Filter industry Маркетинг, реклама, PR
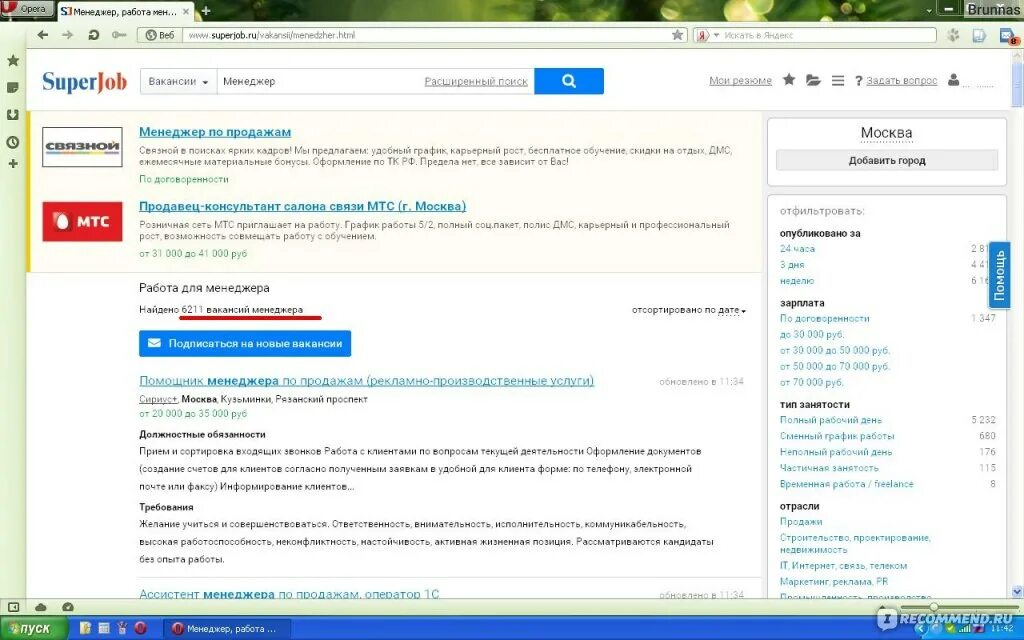The height and width of the screenshot is (640, 1024). 834,582
